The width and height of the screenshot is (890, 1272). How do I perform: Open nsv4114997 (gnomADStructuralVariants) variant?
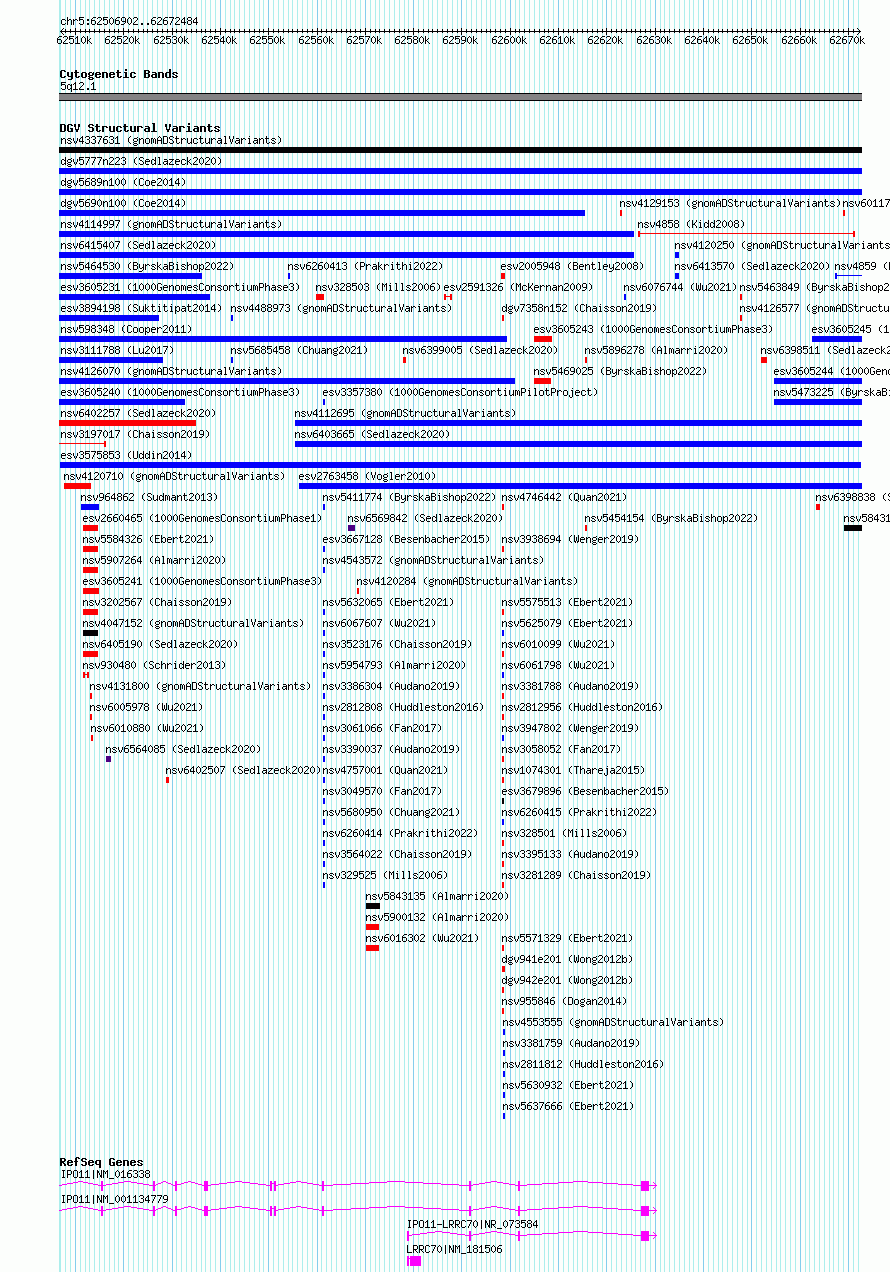(171, 224)
